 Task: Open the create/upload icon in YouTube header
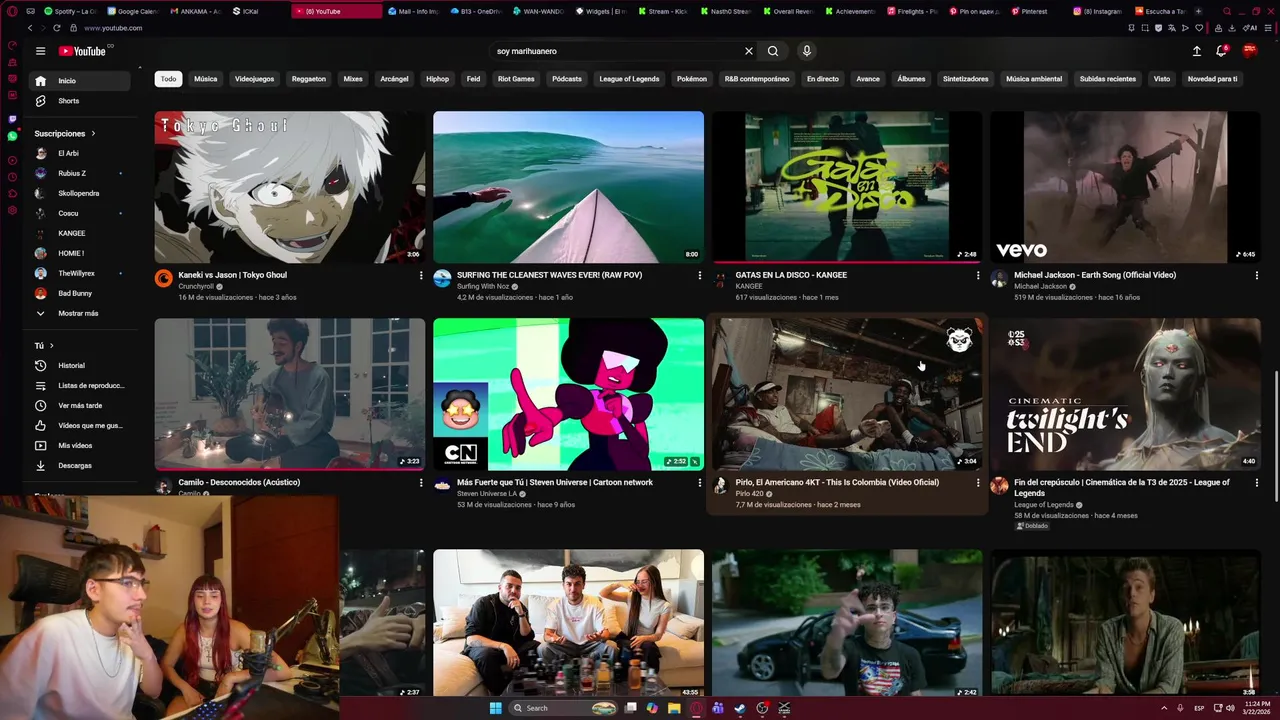click(x=1197, y=51)
